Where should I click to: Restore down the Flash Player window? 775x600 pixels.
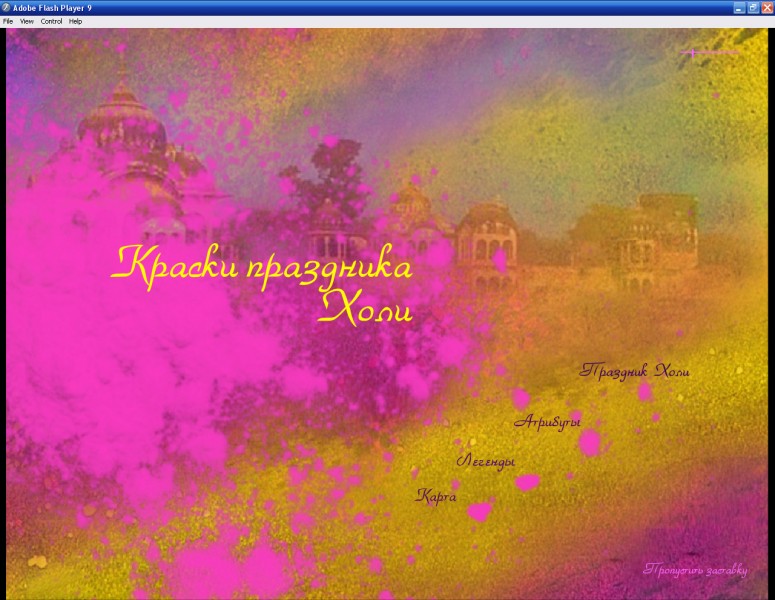pos(753,8)
